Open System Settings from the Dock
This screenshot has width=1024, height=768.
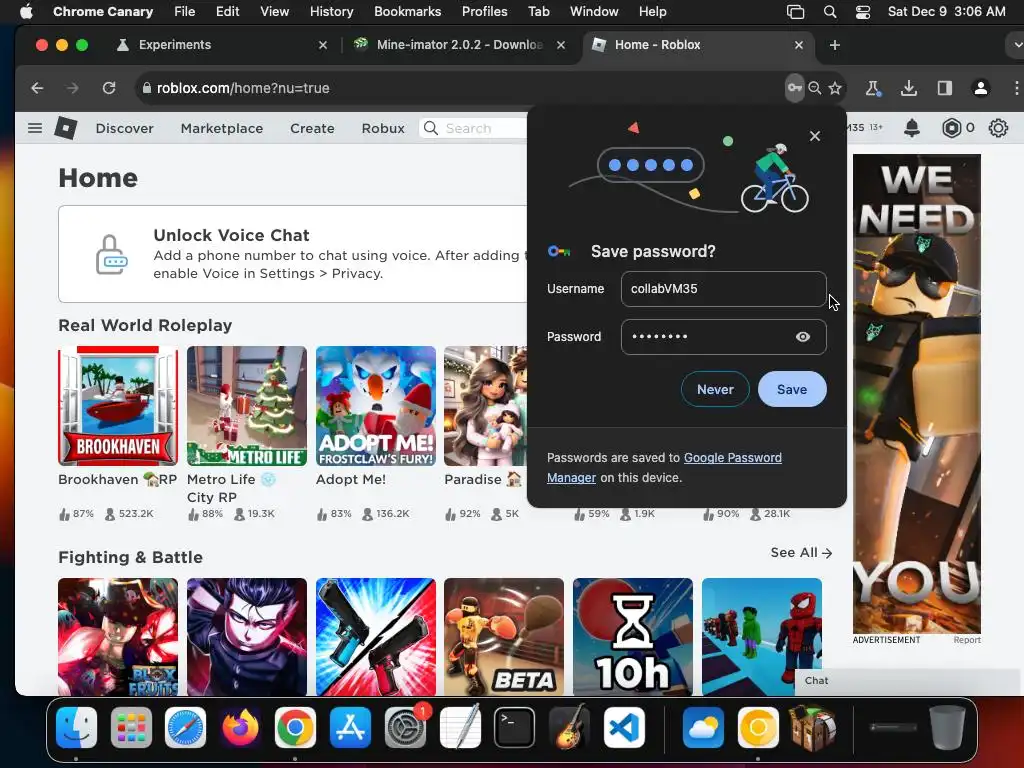point(405,728)
